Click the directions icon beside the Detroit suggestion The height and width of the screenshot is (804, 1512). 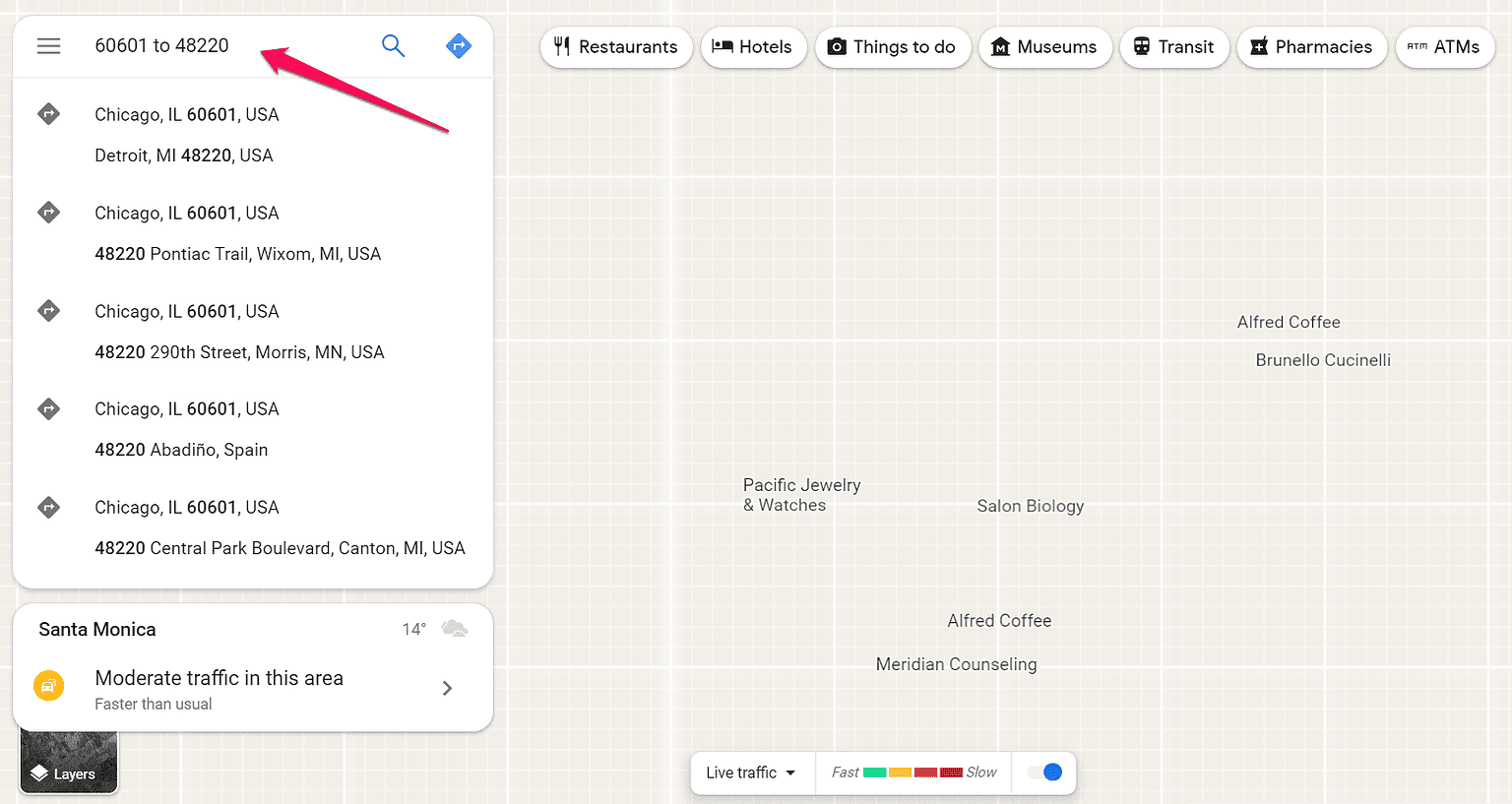click(48, 113)
